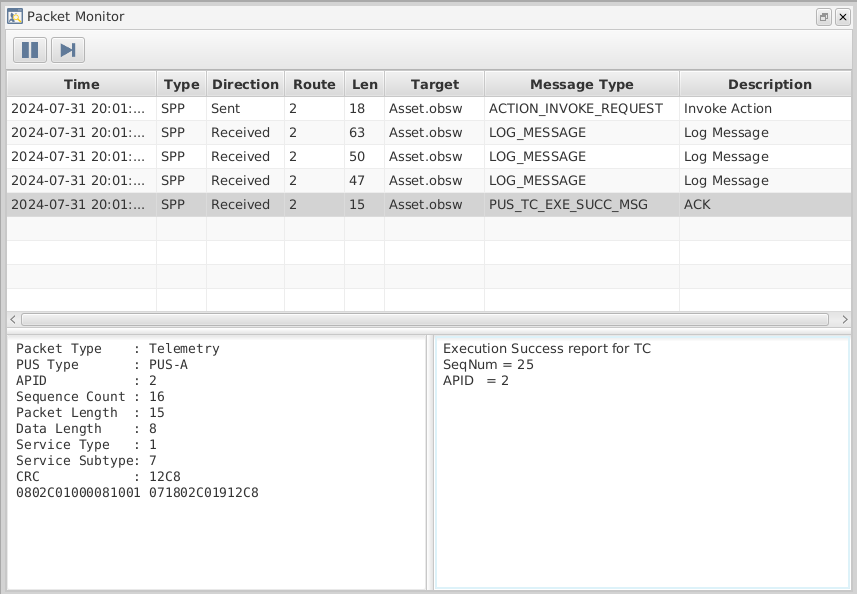Sort packets by the Time column

click(82, 84)
